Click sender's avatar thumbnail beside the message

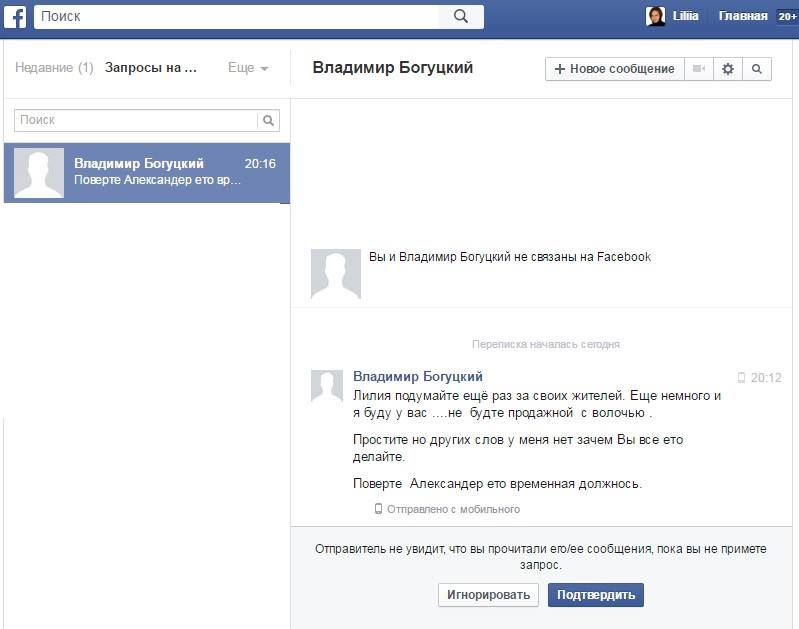[328, 386]
